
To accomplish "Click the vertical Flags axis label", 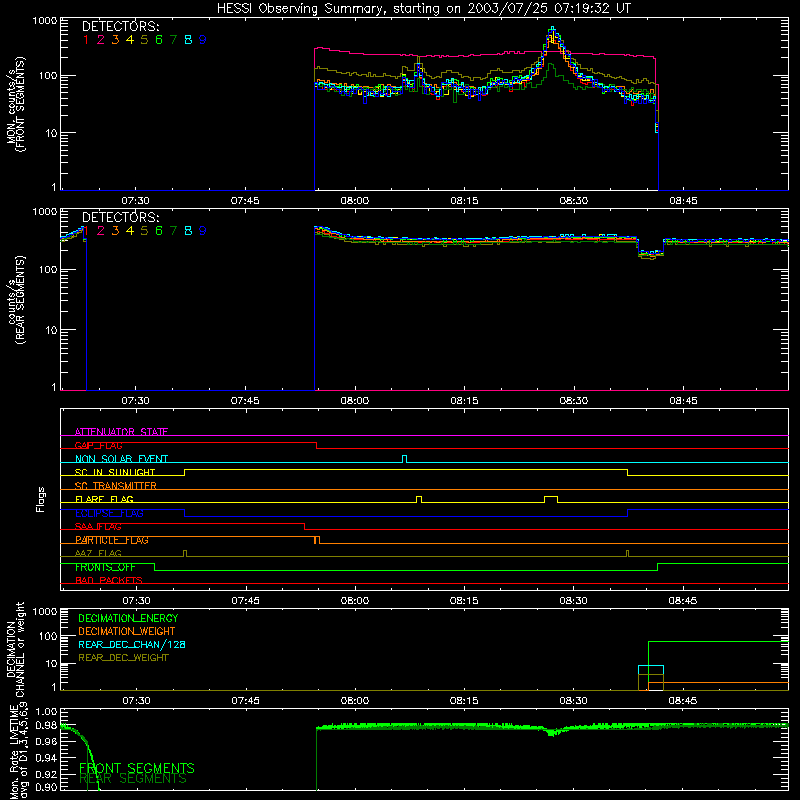I will click(x=41, y=499).
